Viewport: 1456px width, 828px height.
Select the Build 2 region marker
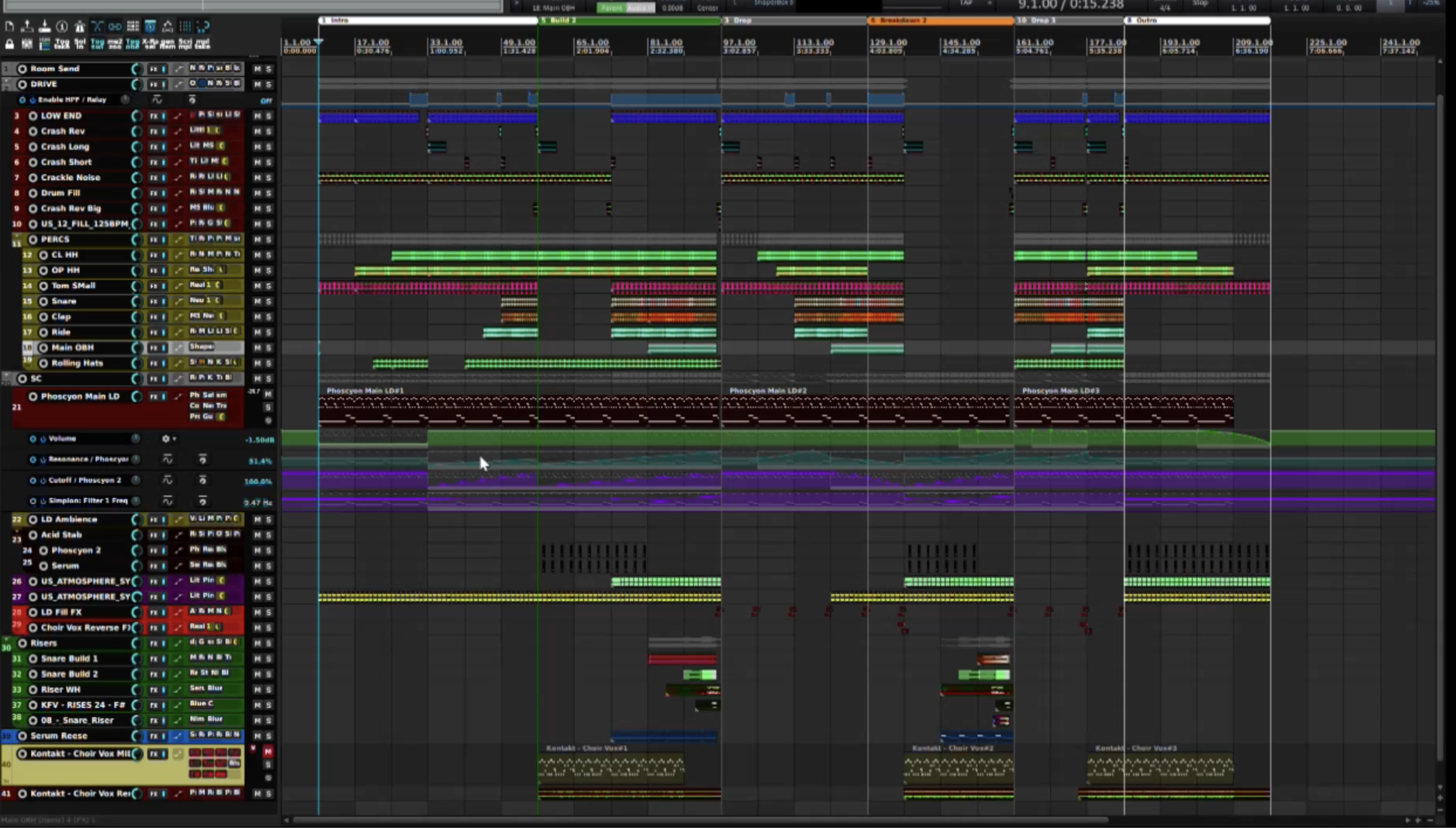pos(629,21)
